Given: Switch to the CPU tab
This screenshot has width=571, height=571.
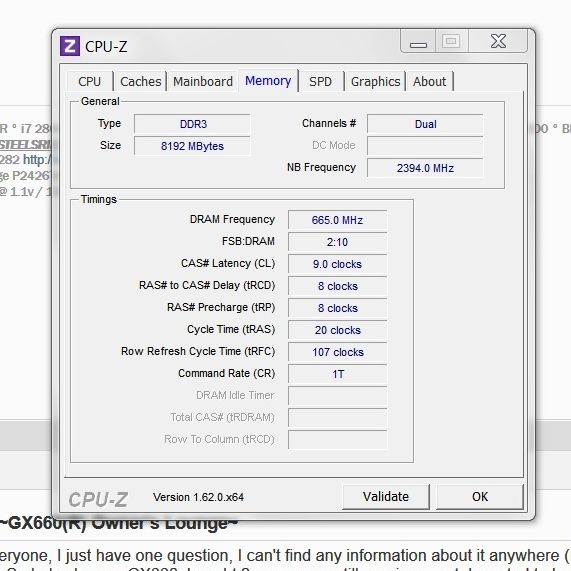Looking at the screenshot, I should coord(90,81).
